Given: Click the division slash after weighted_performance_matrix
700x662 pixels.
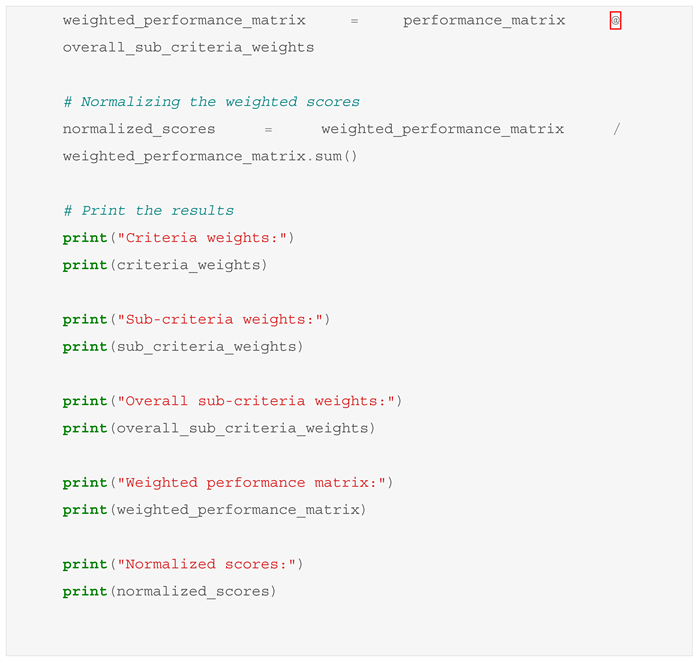Looking at the screenshot, I should [x=616, y=129].
